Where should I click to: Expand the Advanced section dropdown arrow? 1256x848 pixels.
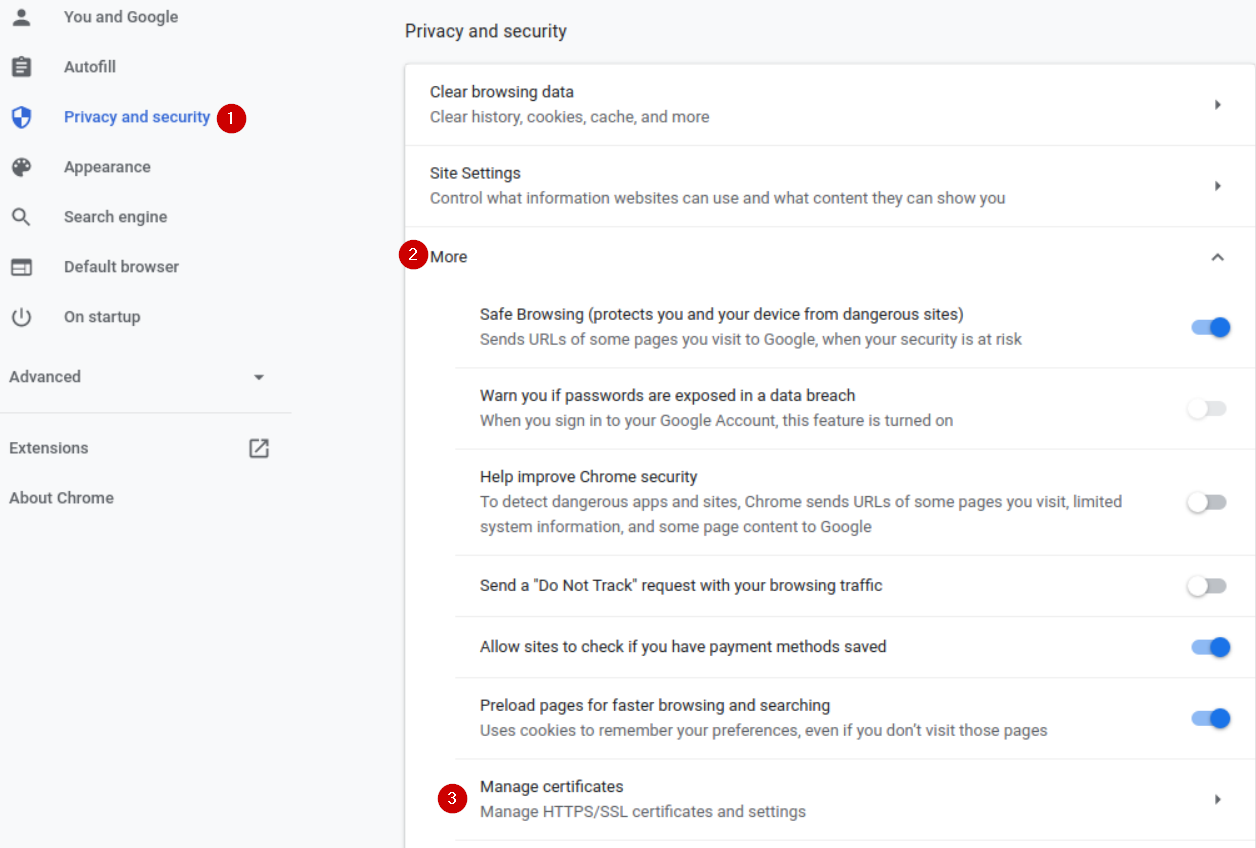click(x=259, y=377)
